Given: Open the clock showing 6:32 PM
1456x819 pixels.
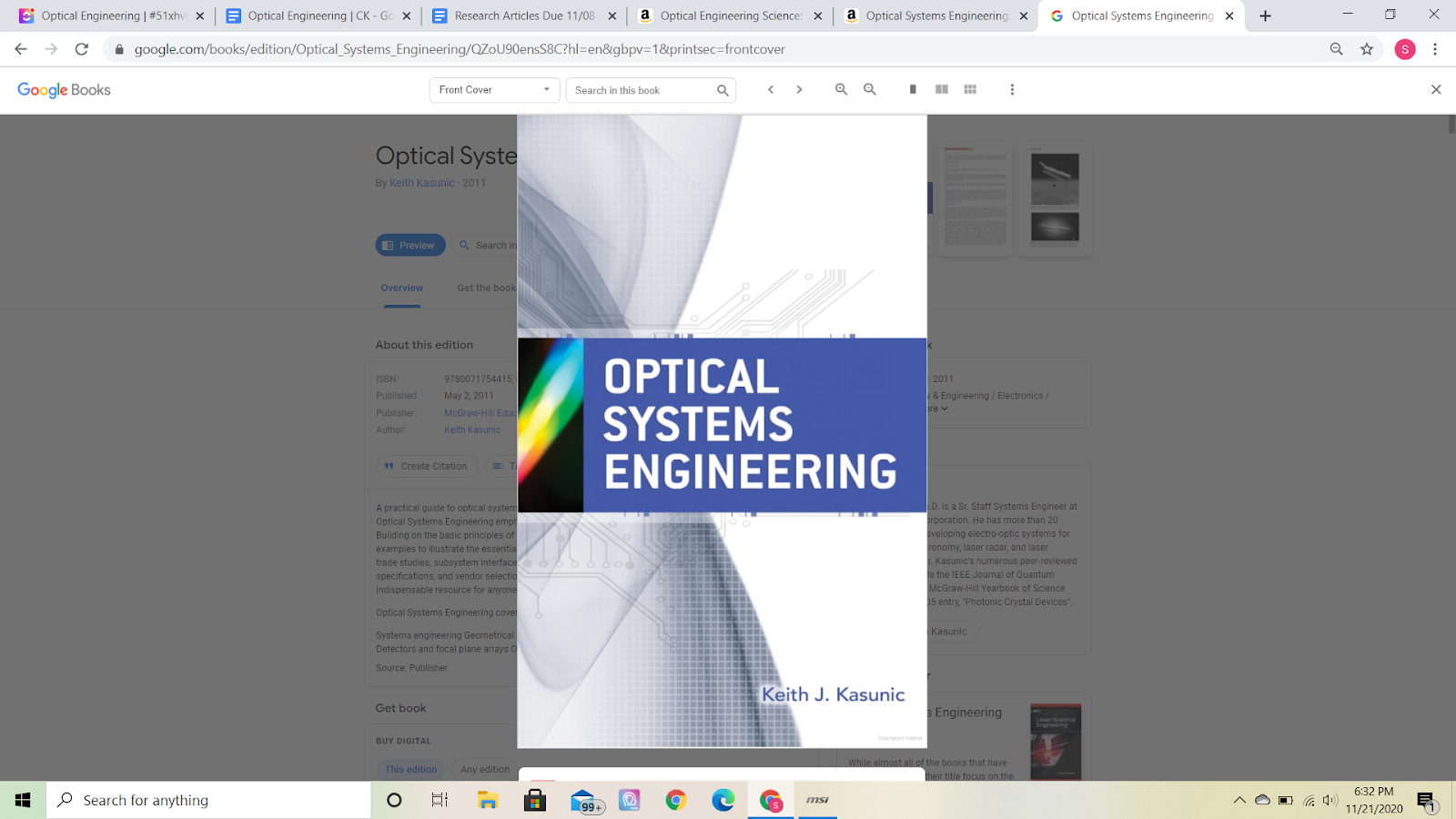Looking at the screenshot, I should [1374, 800].
